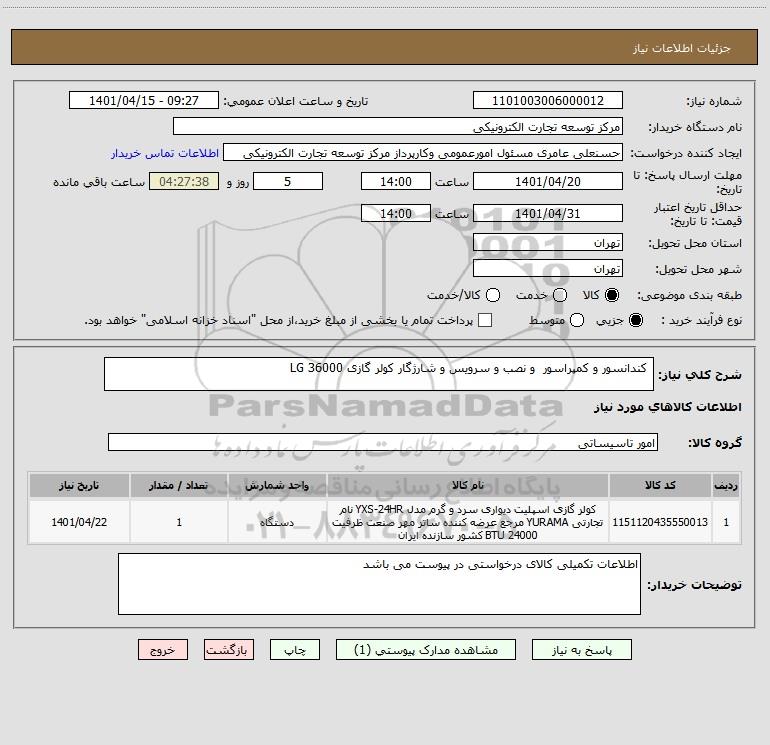
Task: Click the ردیف column header
Action: click(726, 485)
